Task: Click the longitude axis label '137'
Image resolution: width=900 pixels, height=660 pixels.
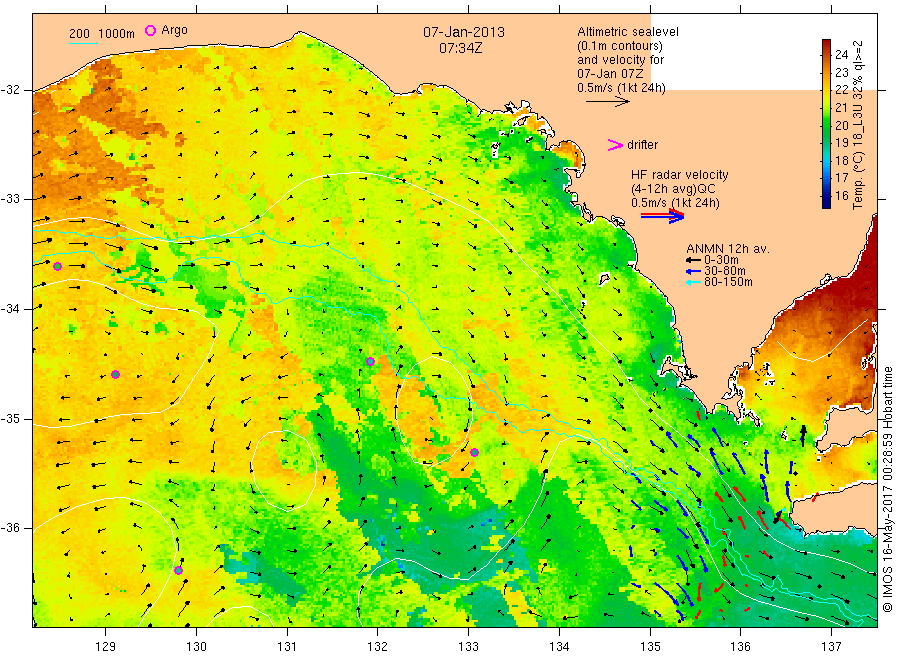Action: coord(831,647)
